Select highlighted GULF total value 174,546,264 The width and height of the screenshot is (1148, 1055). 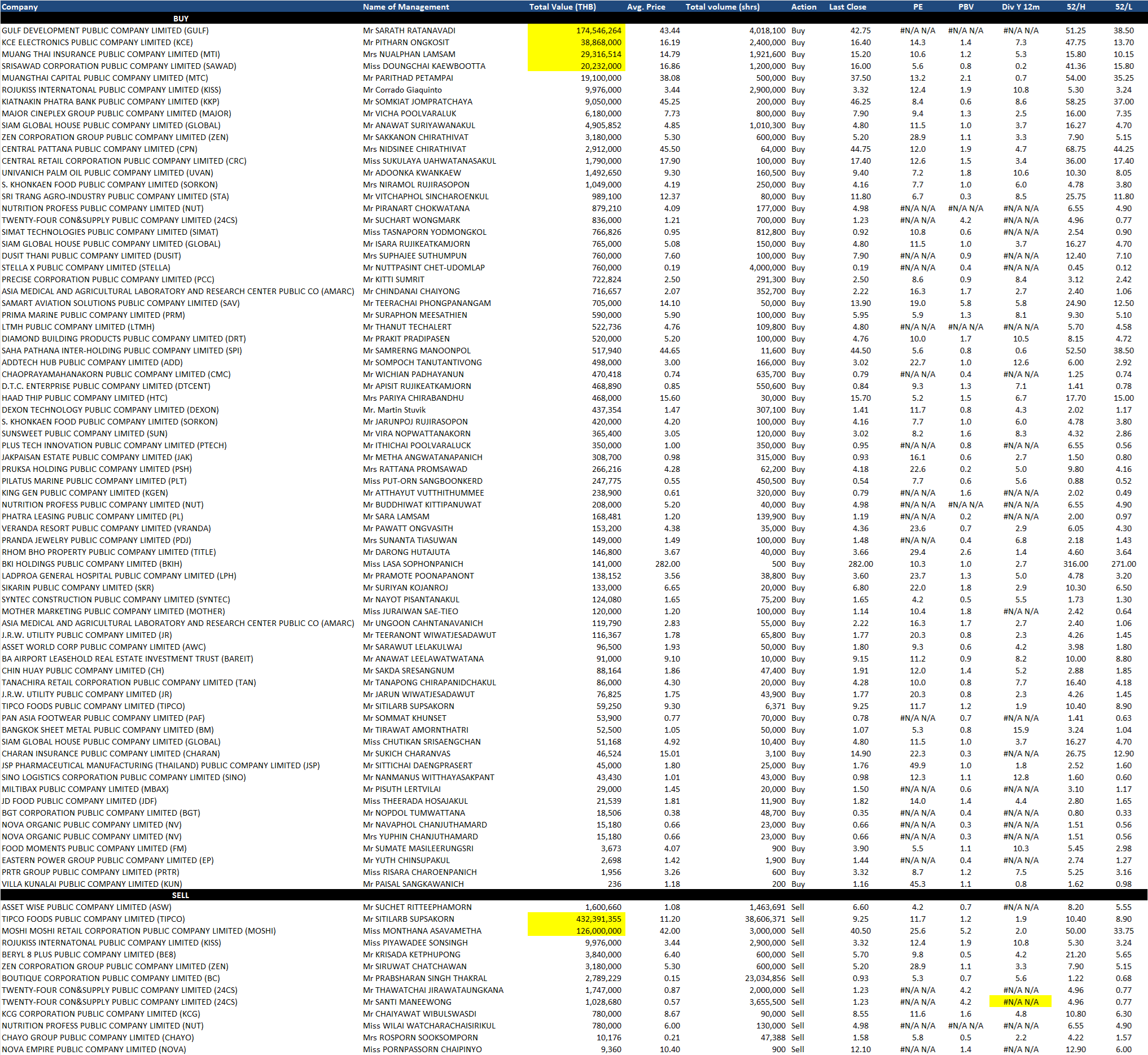(x=598, y=30)
